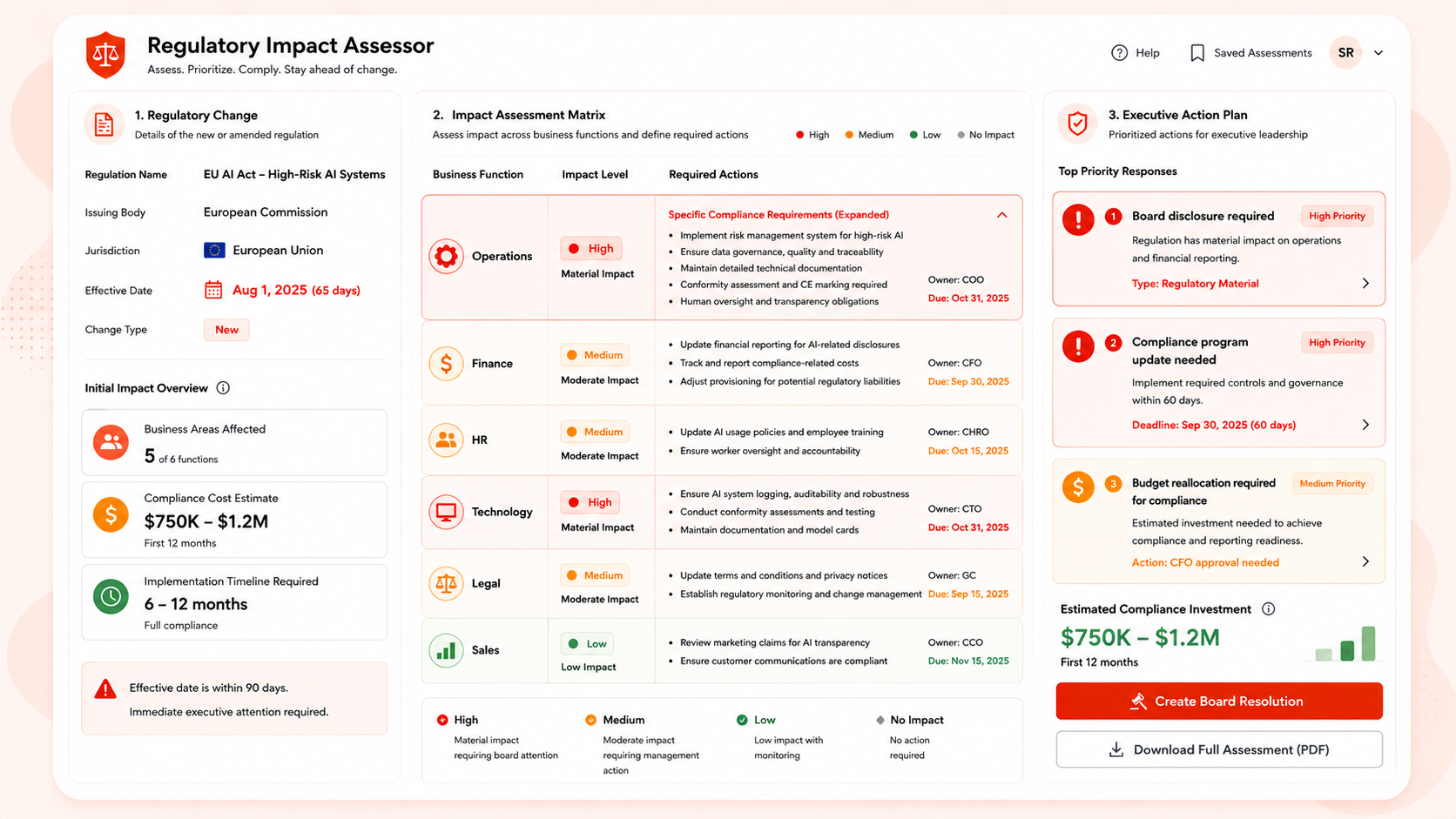
Task: Open the Help link
Action: [1136, 53]
